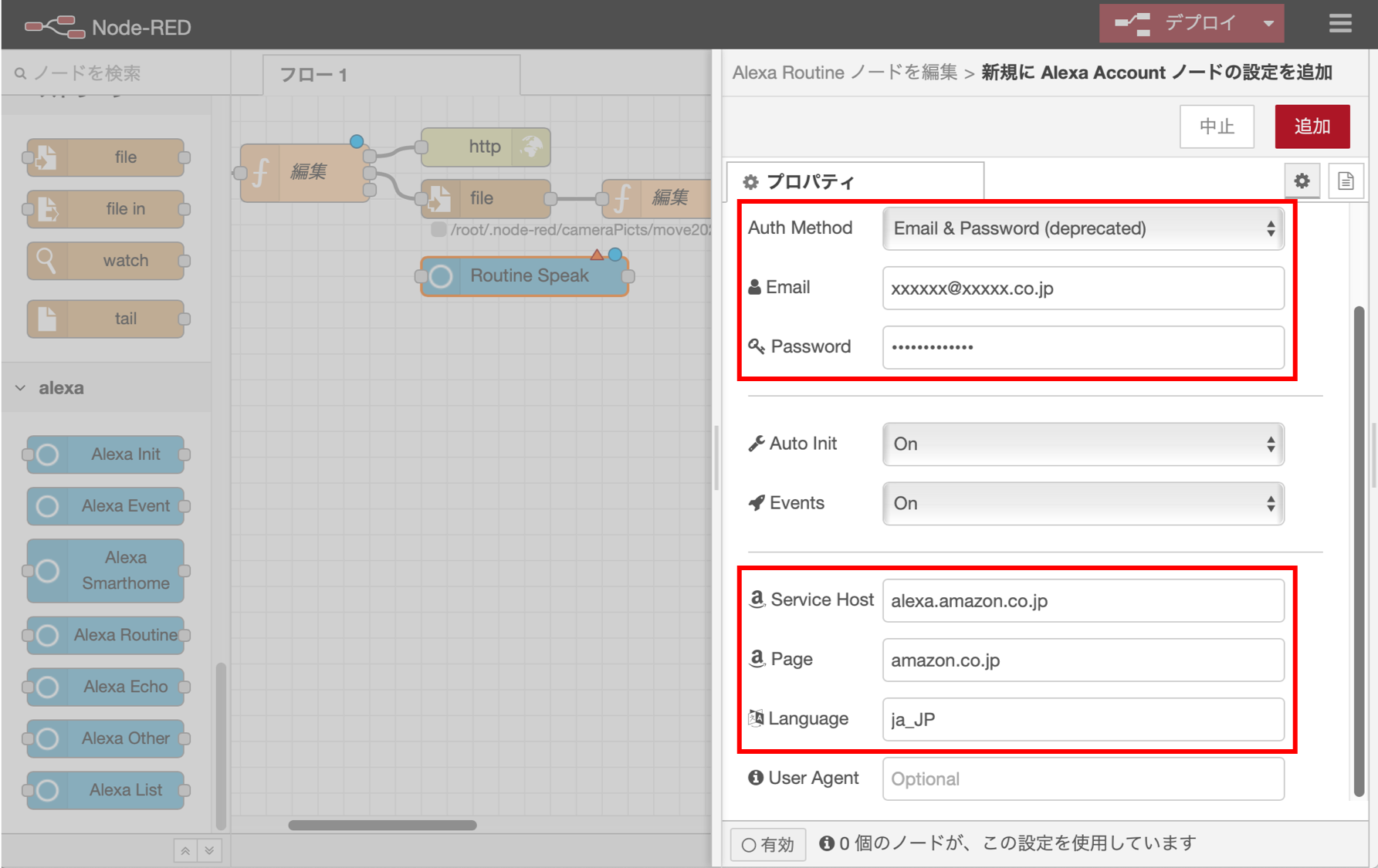Select the left 編集 function node

click(305, 172)
